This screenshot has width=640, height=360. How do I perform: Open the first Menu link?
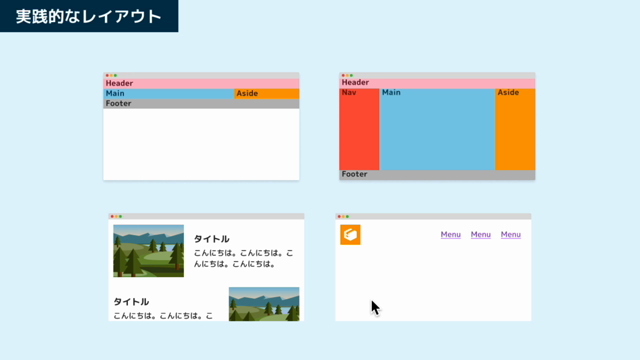451,235
